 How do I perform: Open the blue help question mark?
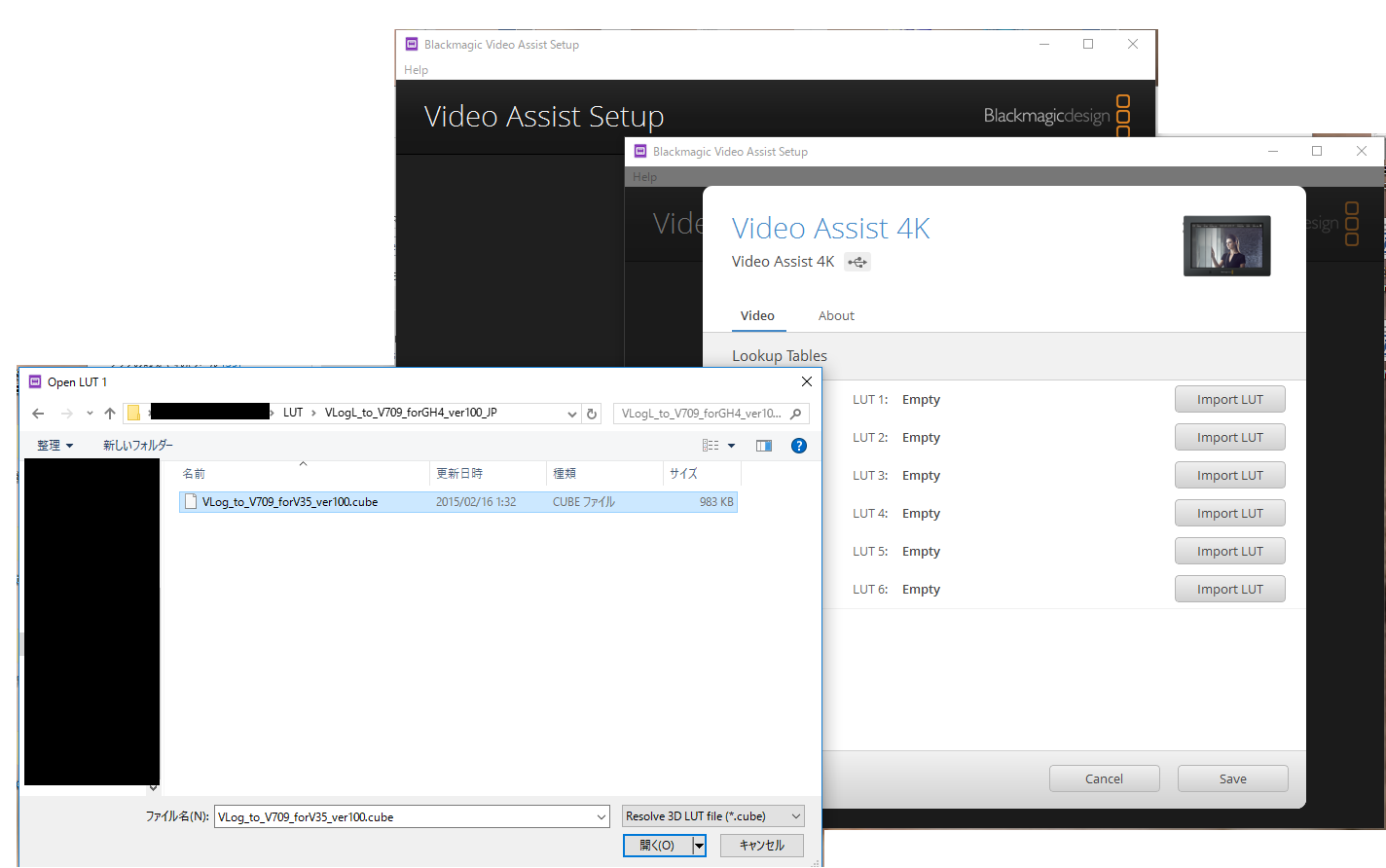coord(799,446)
